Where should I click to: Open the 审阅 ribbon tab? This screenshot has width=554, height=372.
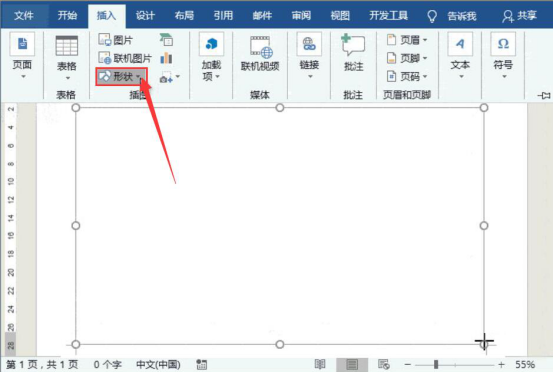point(301,16)
